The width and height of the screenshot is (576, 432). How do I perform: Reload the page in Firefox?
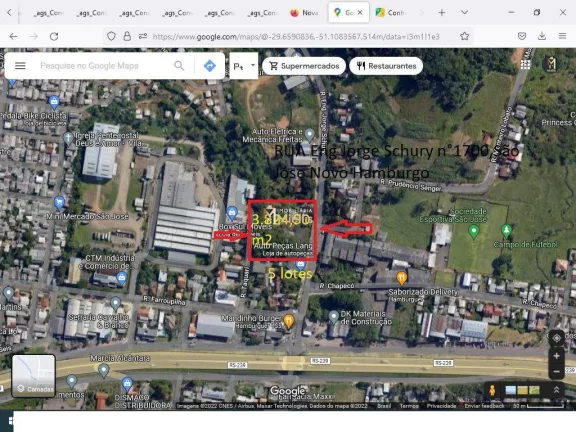[54, 36]
